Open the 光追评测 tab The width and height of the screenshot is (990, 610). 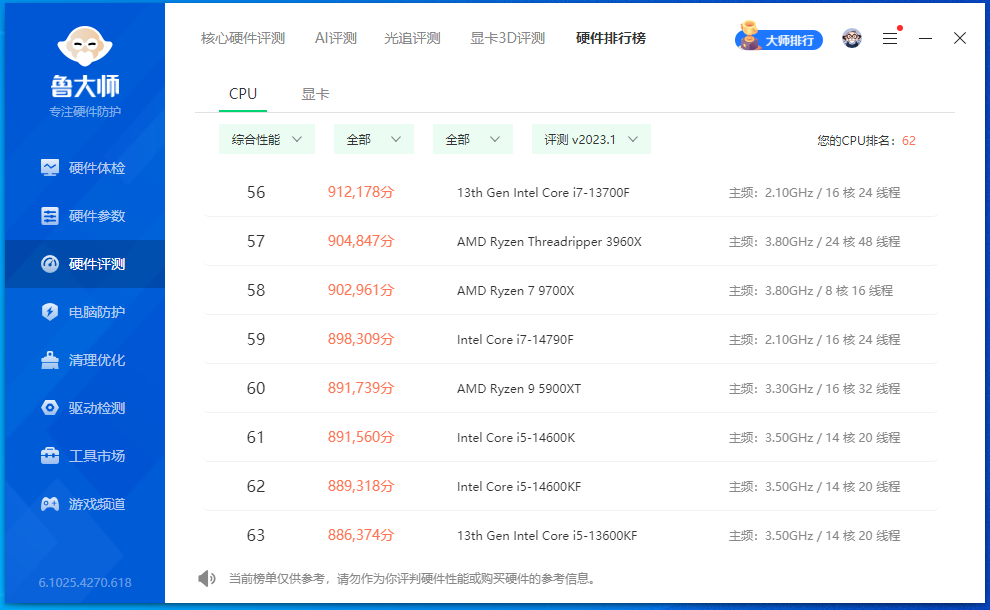click(x=412, y=39)
